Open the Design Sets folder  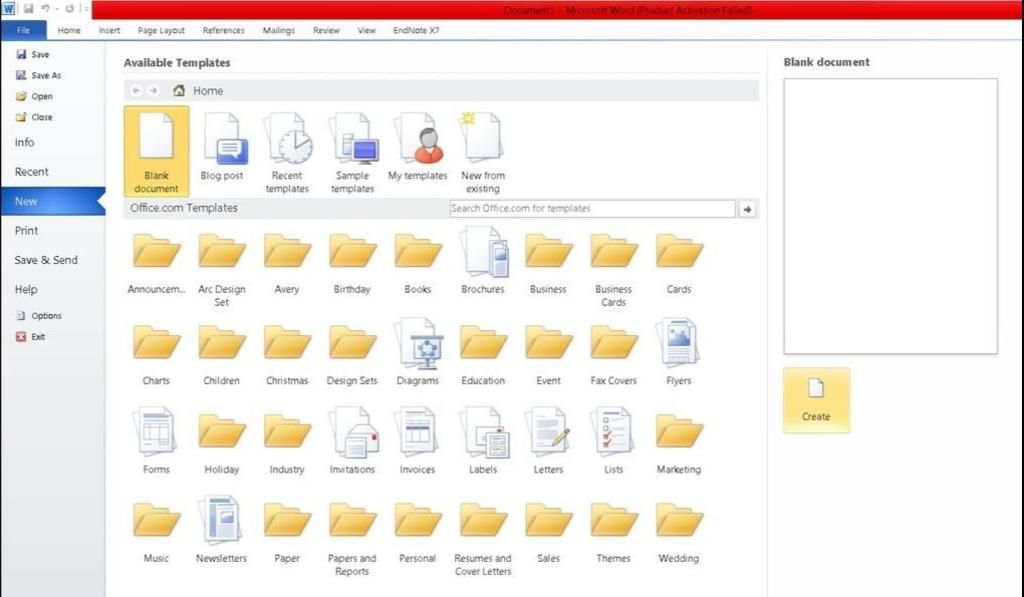(352, 353)
